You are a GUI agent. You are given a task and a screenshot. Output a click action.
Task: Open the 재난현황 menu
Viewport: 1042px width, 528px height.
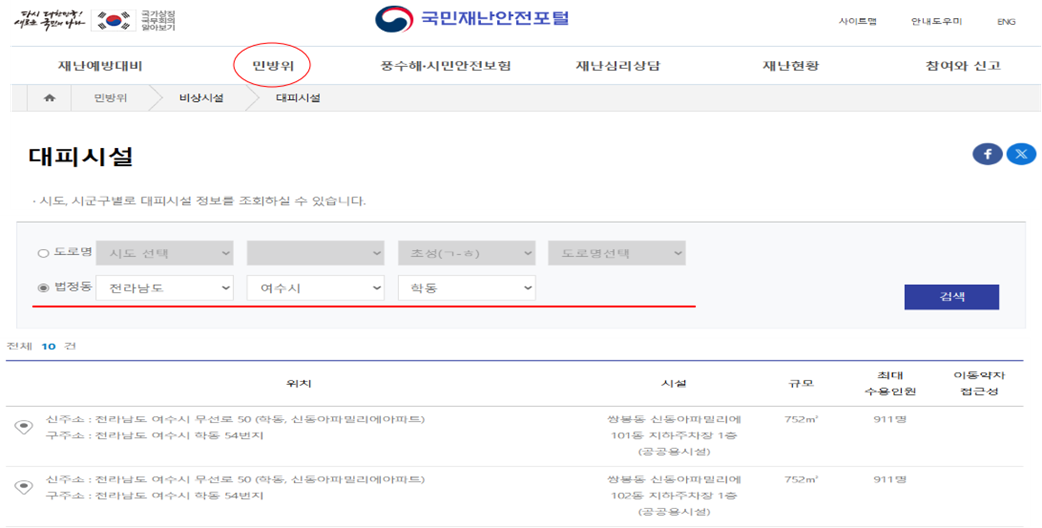[x=791, y=66]
